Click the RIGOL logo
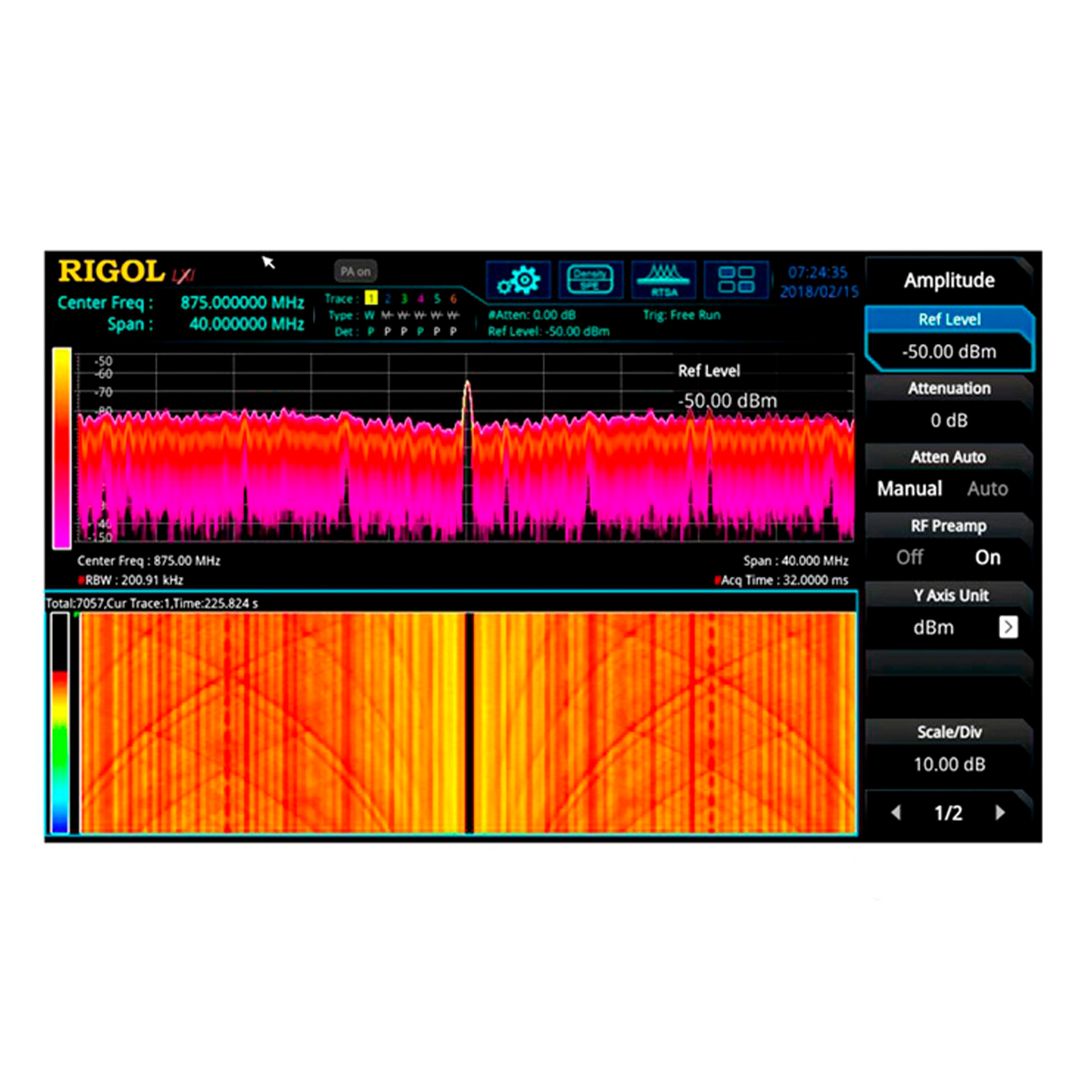The width and height of the screenshot is (1092, 1092). click(x=112, y=271)
